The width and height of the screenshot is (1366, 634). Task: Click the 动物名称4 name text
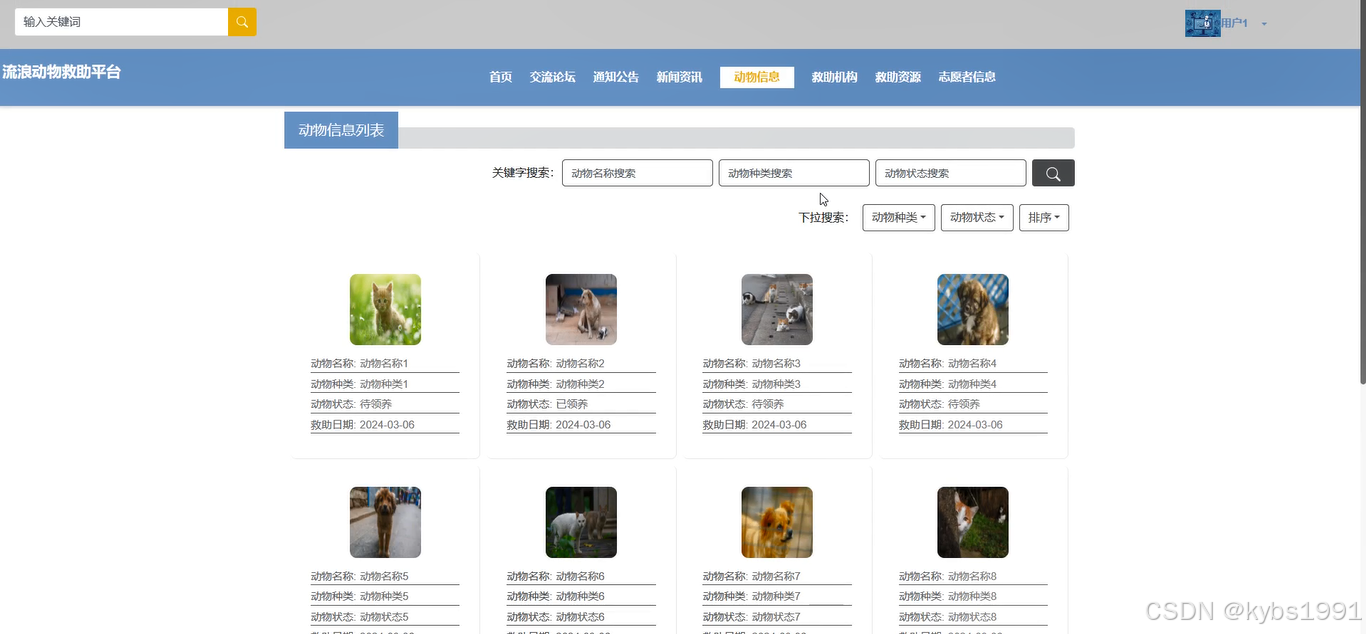click(972, 364)
